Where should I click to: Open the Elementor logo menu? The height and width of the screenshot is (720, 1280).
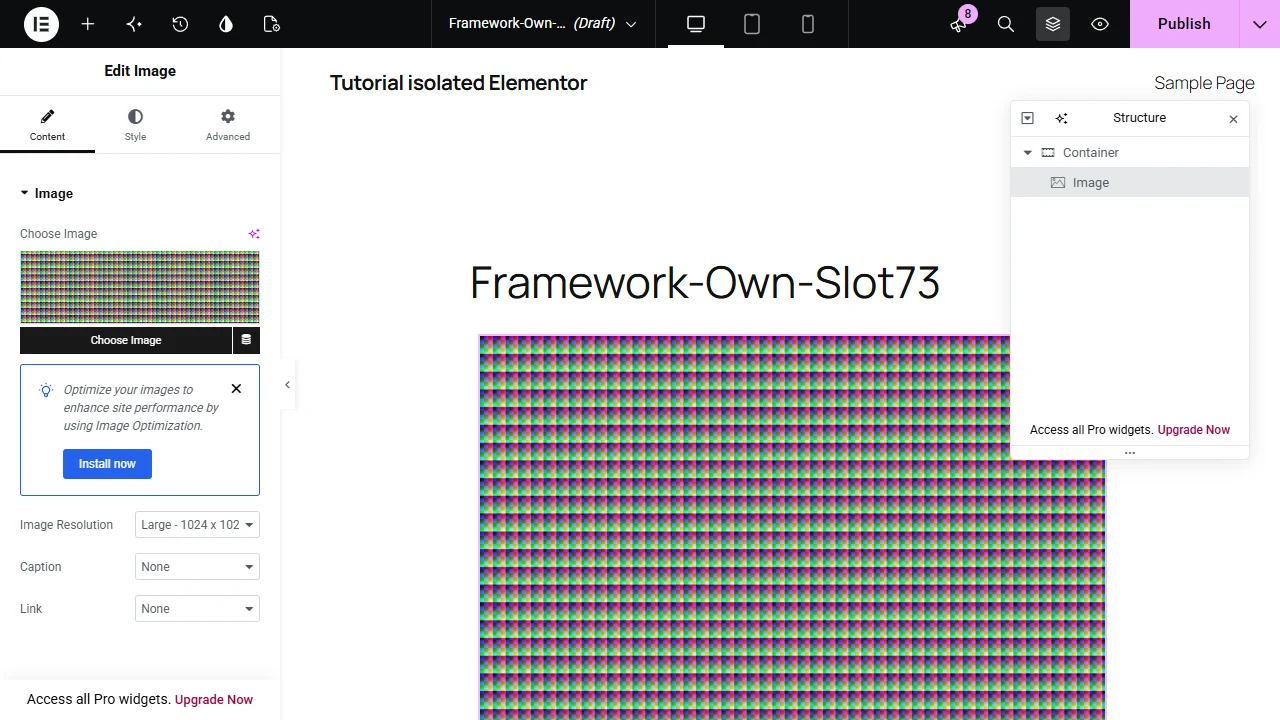[x=42, y=24]
